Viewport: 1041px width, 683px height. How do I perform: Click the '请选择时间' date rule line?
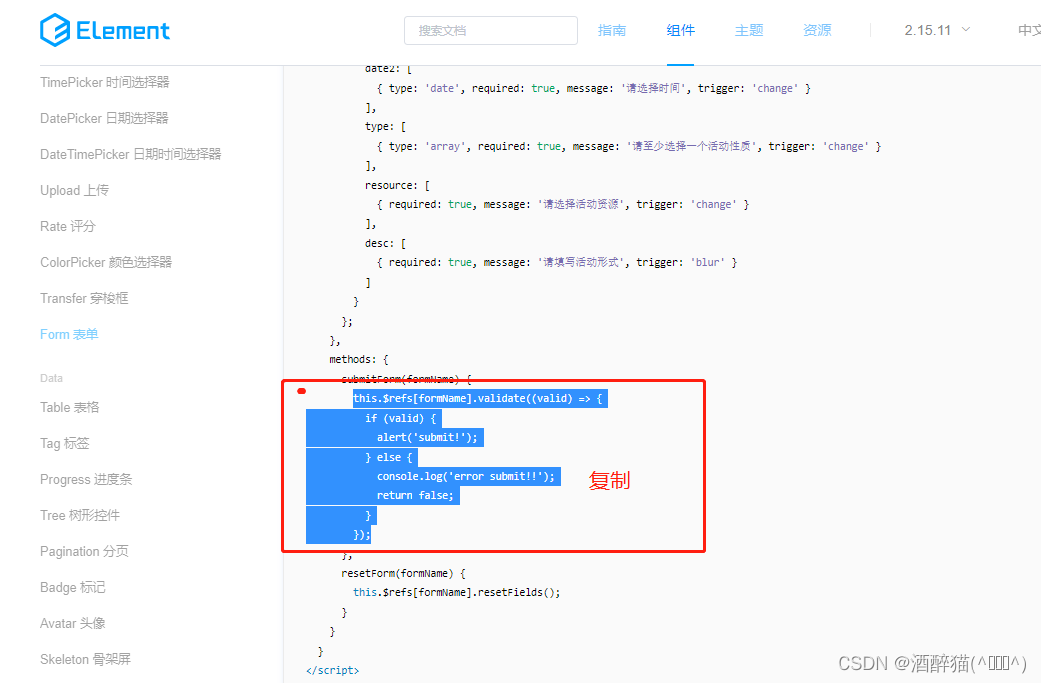click(x=594, y=88)
